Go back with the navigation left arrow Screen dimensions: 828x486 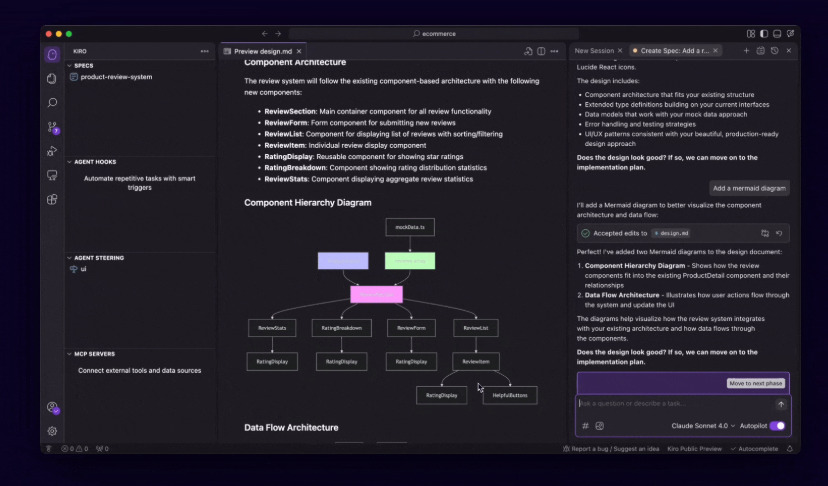(x=265, y=33)
